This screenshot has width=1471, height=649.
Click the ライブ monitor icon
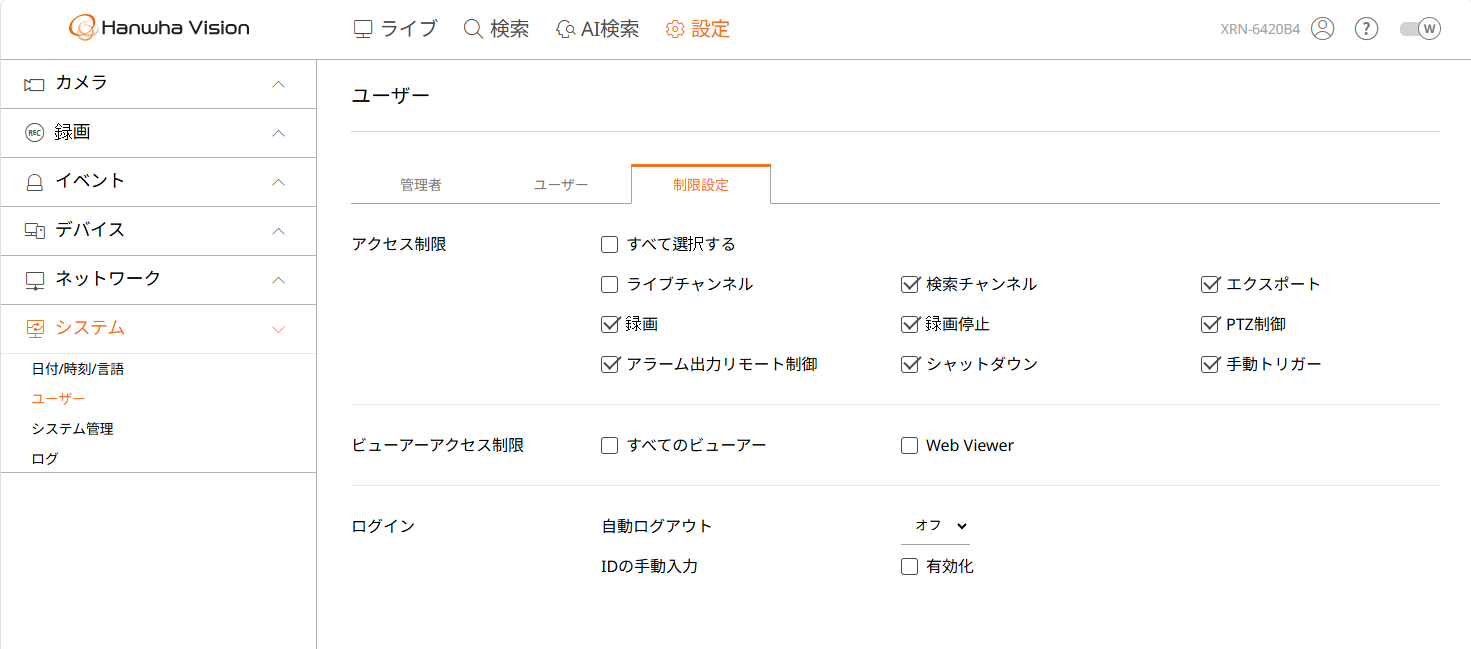tap(363, 29)
